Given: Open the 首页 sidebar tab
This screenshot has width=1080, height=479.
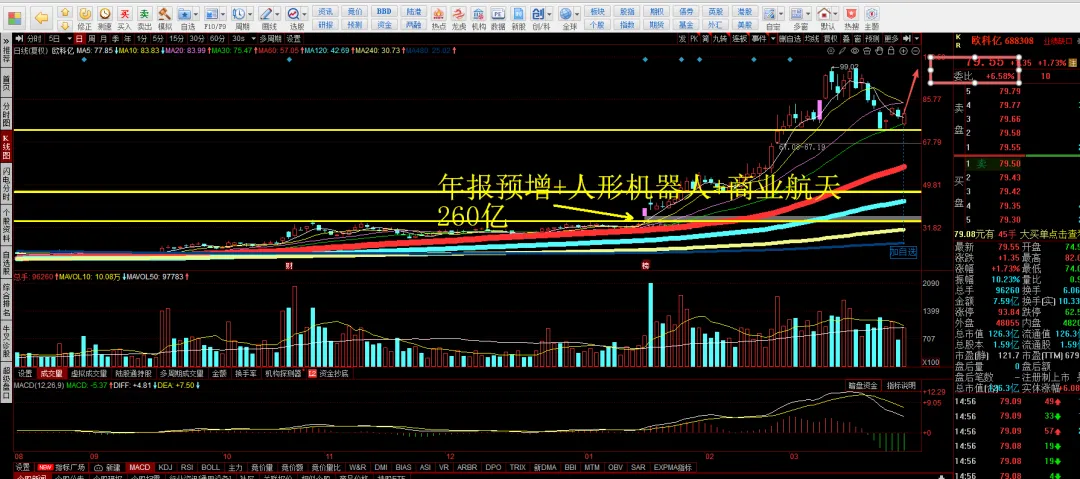Looking at the screenshot, I should (6, 83).
